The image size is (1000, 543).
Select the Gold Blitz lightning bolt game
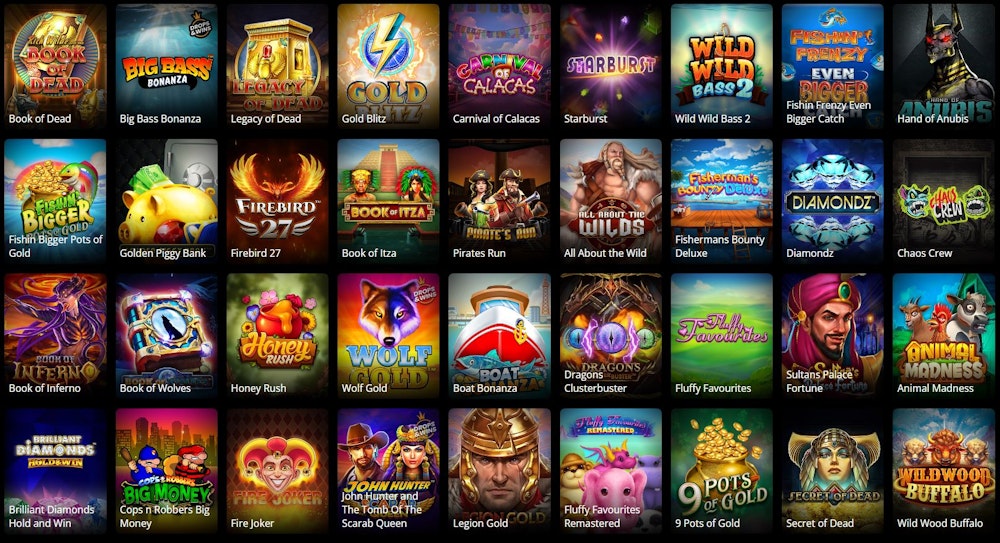pyautogui.click(x=388, y=66)
